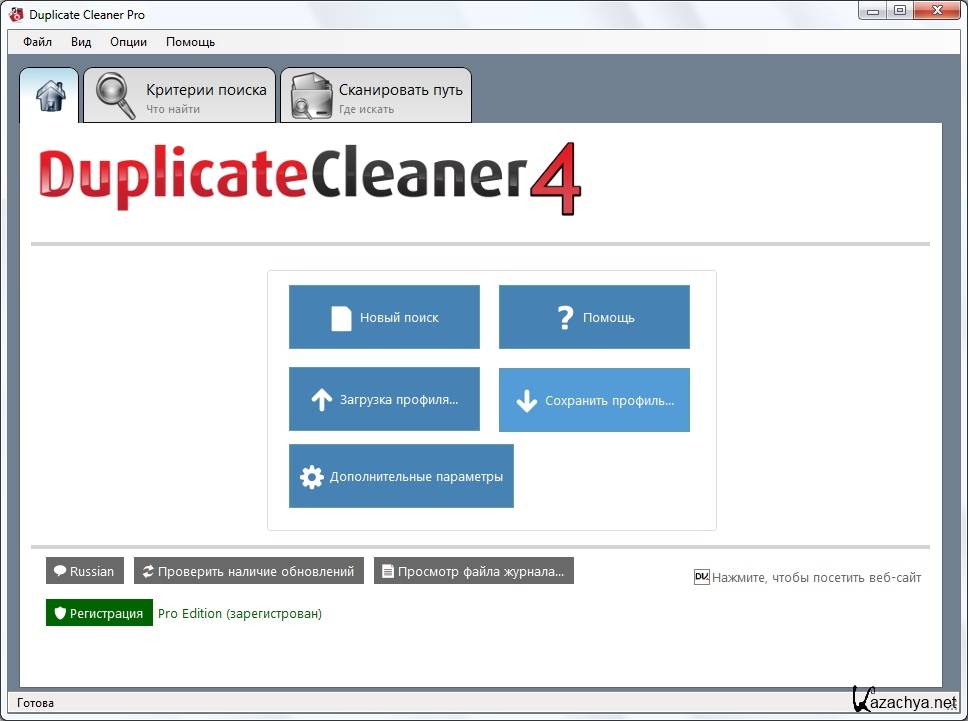Click the Duplicate Cleaner title bar app icon
The width and height of the screenshot is (968, 721).
[16, 14]
